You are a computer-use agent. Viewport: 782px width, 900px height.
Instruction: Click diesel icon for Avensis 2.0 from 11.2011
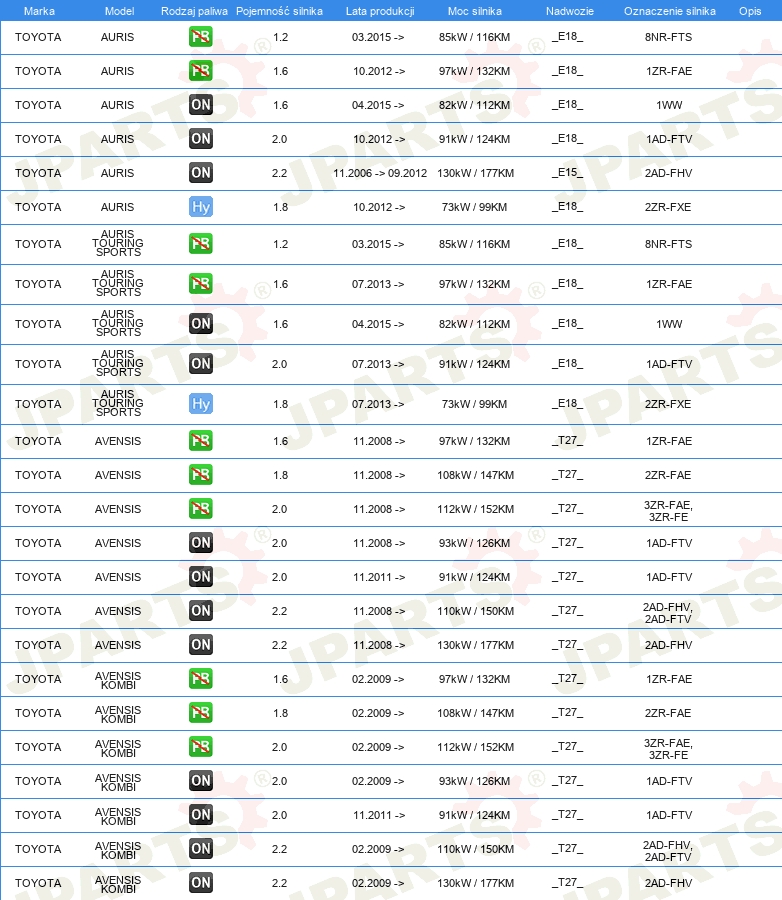200,576
